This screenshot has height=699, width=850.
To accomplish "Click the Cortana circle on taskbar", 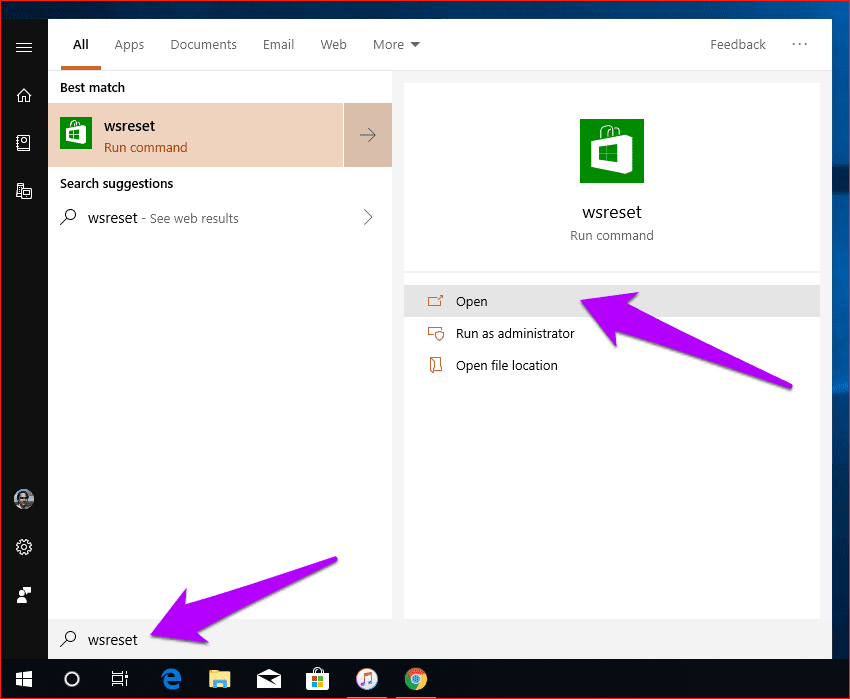I will [x=72, y=679].
